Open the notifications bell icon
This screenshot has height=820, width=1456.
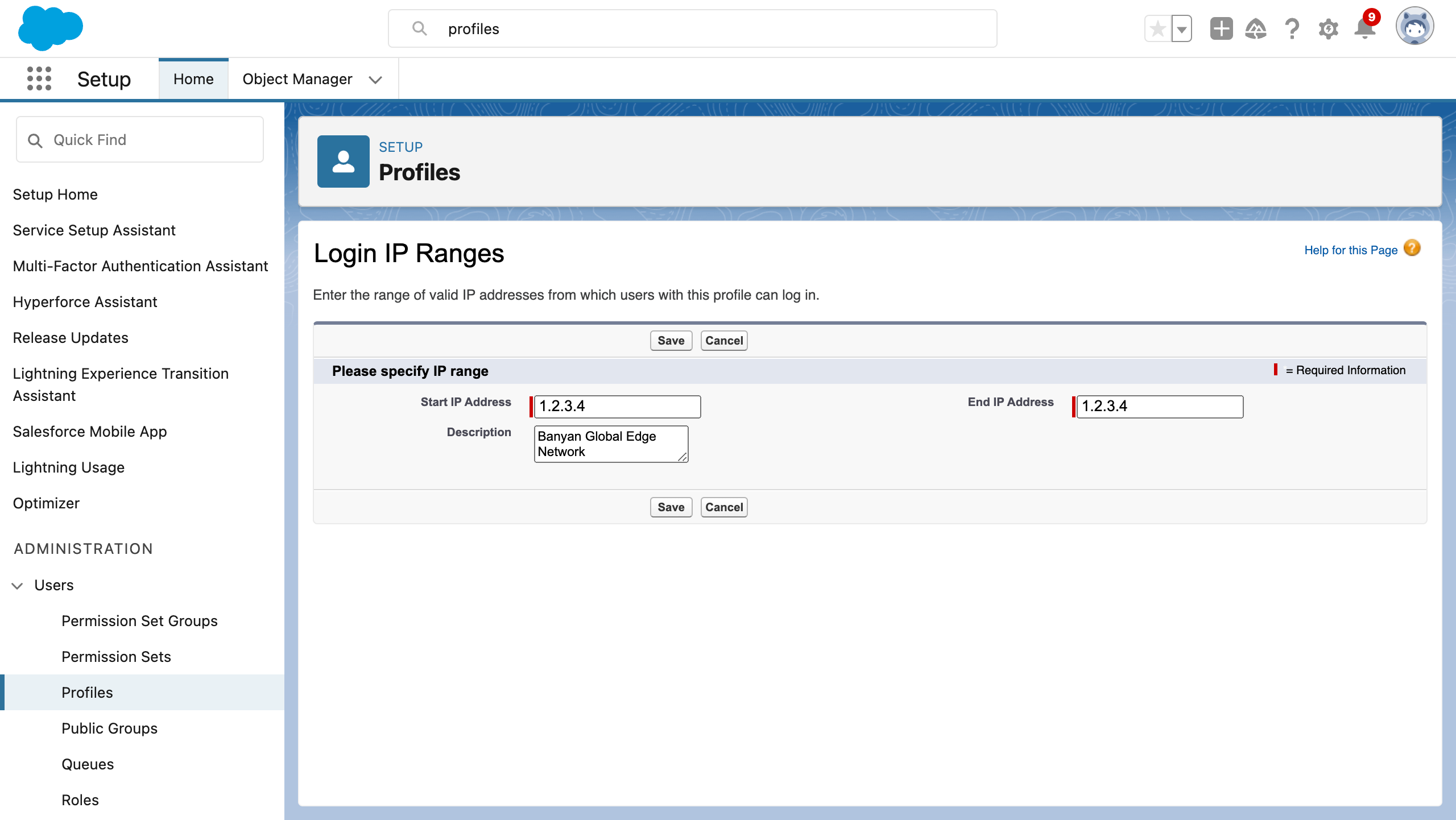pyautogui.click(x=1364, y=28)
